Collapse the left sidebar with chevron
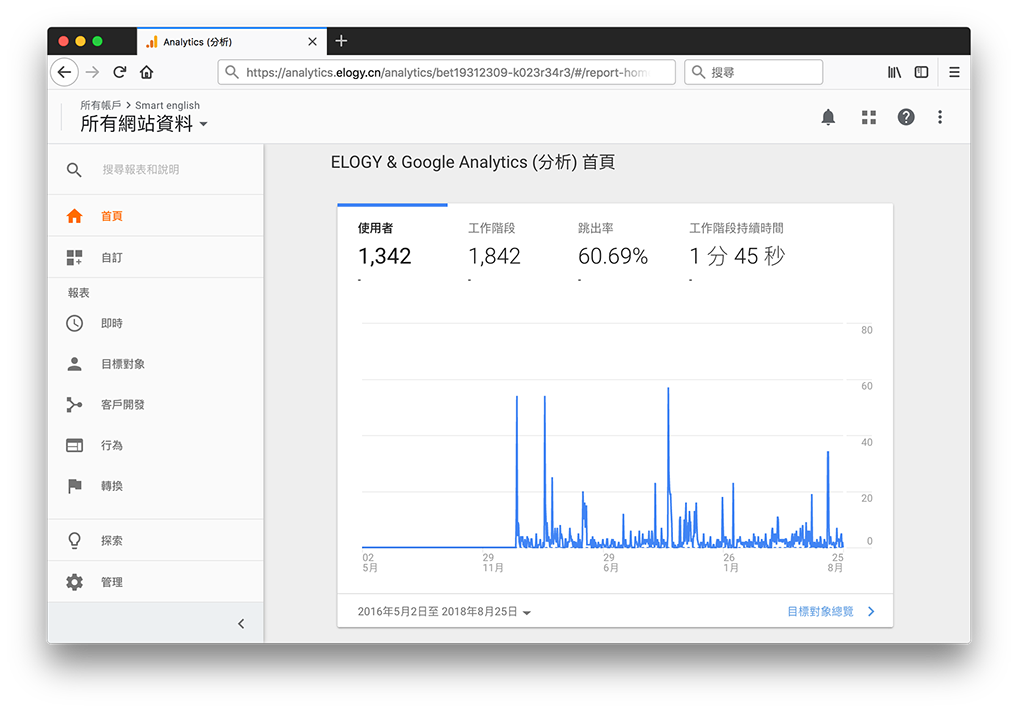The width and height of the screenshot is (1018, 711). click(241, 623)
